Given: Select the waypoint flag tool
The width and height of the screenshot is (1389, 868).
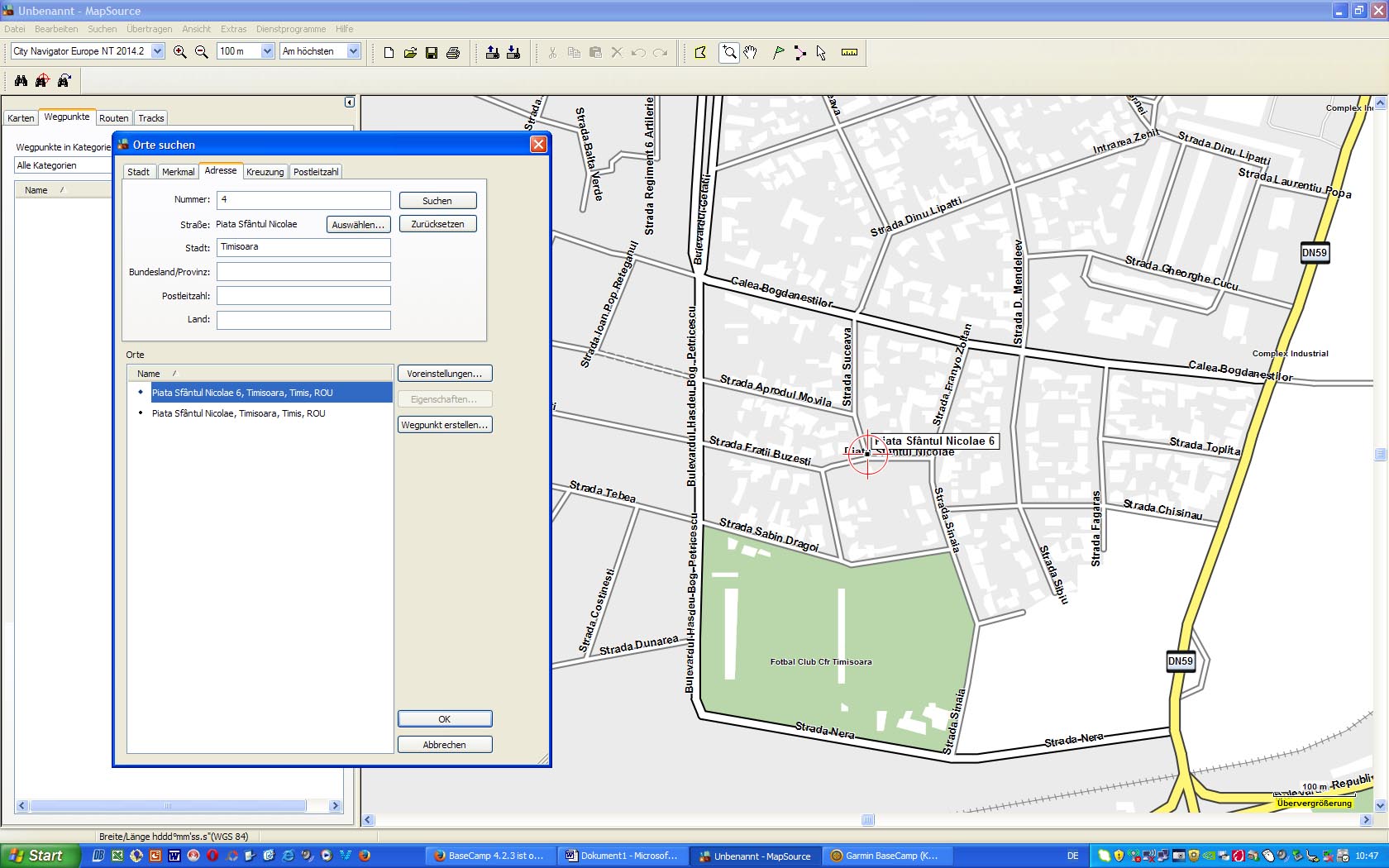Looking at the screenshot, I should point(778,52).
